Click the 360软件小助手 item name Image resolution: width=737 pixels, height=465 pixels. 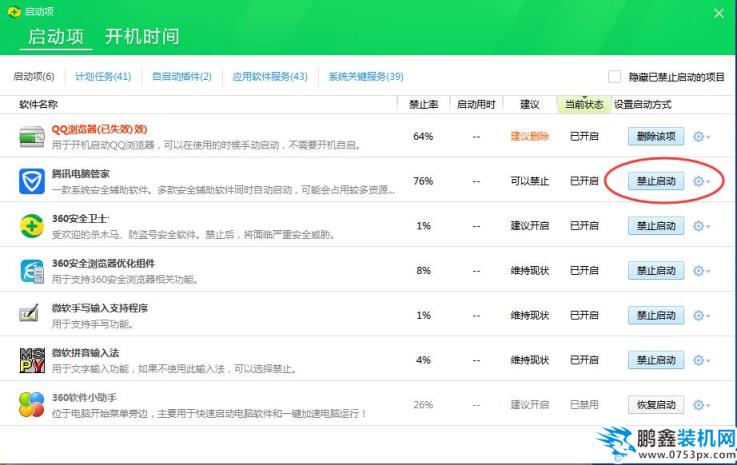coord(84,398)
